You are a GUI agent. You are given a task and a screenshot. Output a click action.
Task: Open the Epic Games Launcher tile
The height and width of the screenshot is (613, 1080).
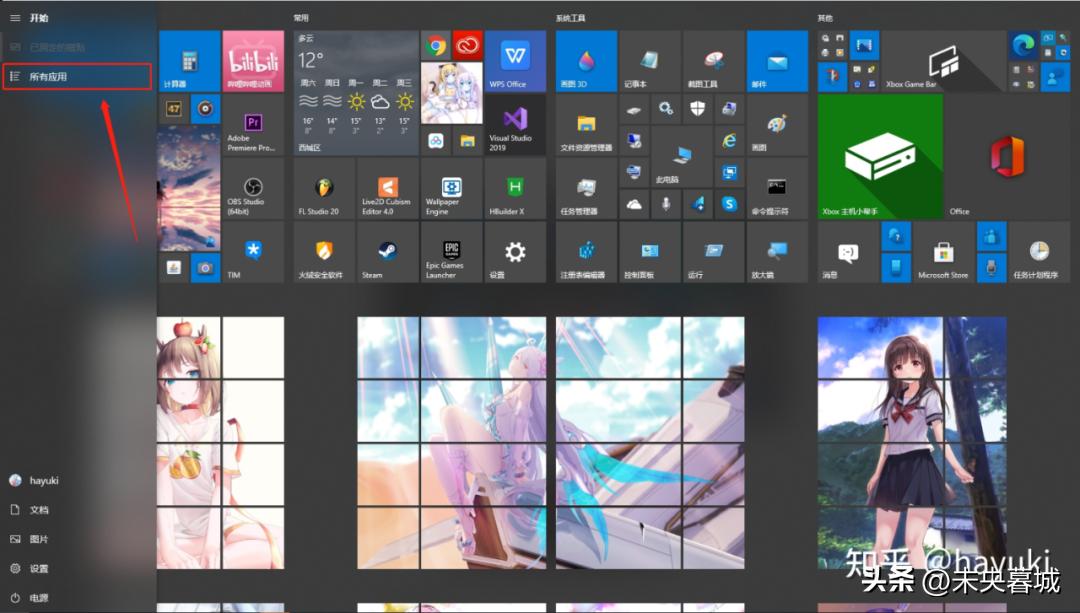[451, 251]
